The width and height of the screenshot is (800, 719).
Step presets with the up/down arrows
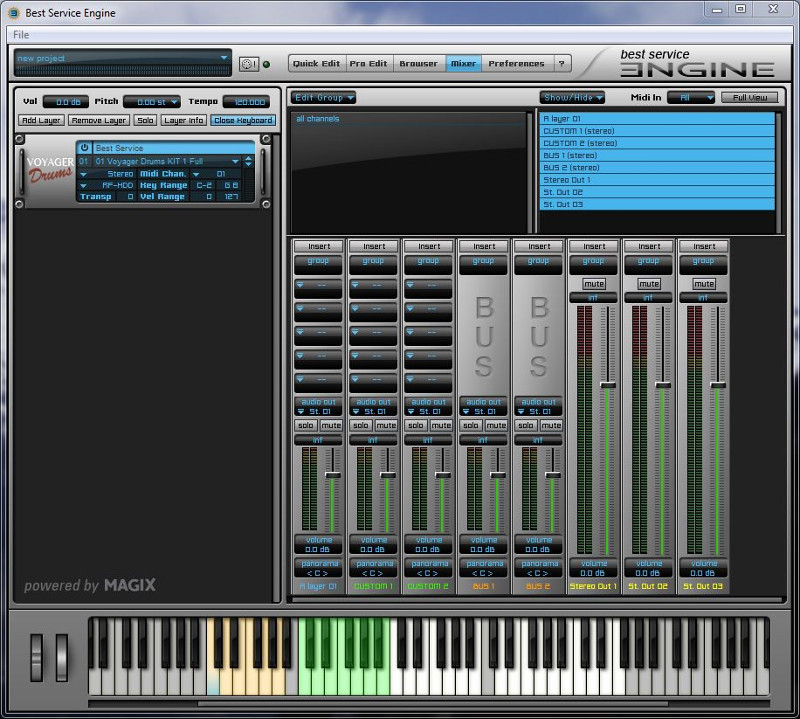[248, 161]
